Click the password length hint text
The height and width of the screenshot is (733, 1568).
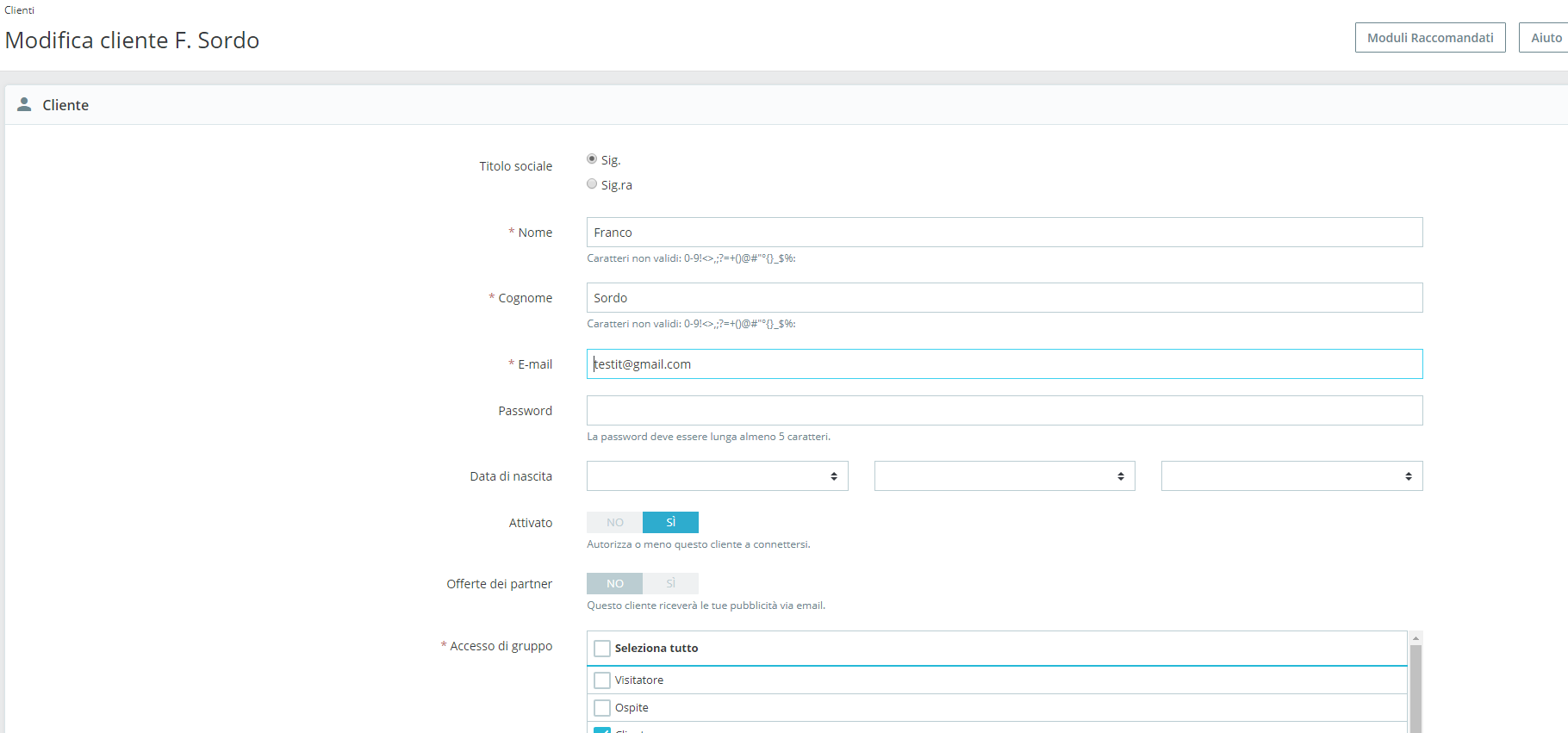(708, 437)
